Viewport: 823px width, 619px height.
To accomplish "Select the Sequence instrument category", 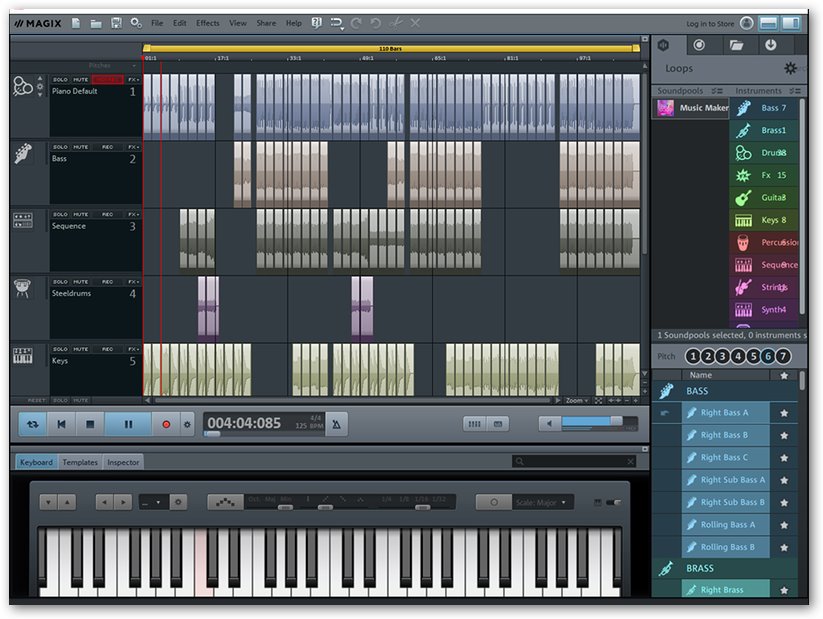I will click(764, 265).
